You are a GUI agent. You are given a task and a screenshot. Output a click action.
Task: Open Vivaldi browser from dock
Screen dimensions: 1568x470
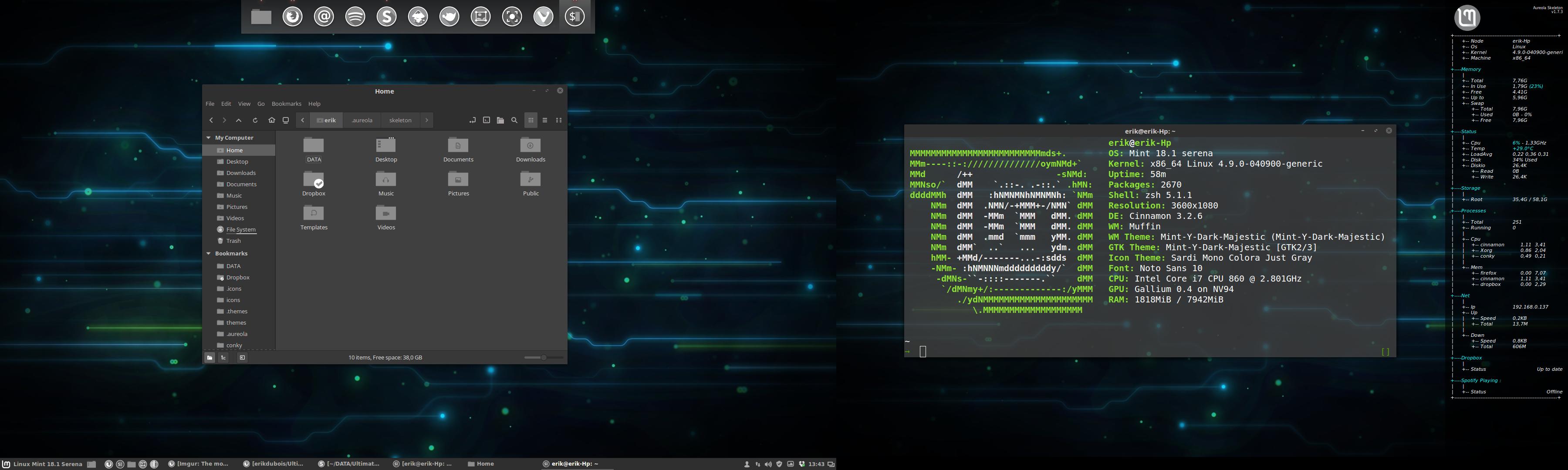coord(544,17)
